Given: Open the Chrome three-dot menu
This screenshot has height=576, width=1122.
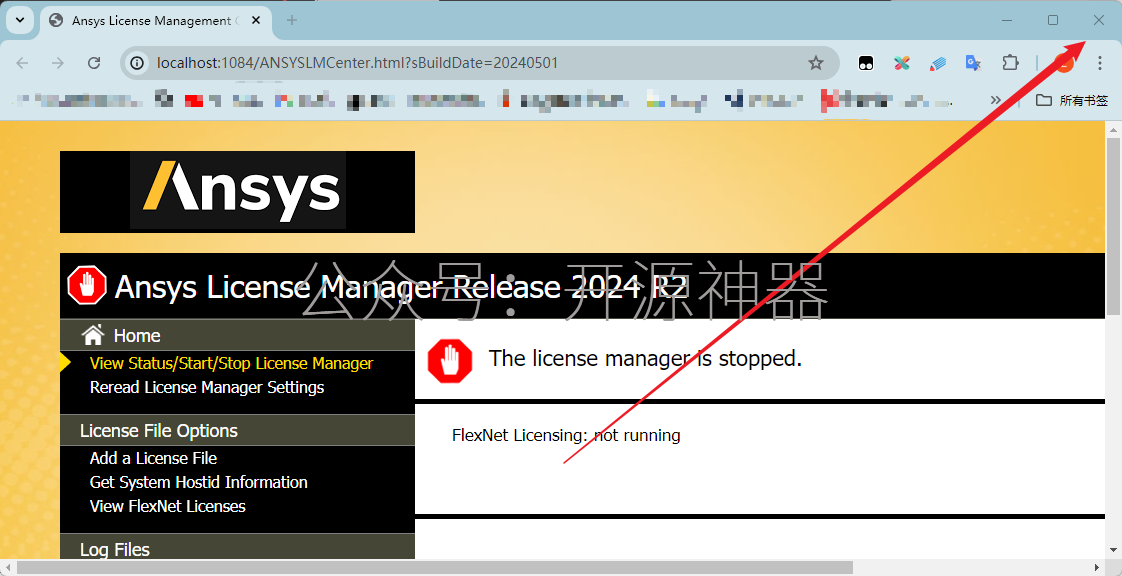Looking at the screenshot, I should click(1100, 63).
